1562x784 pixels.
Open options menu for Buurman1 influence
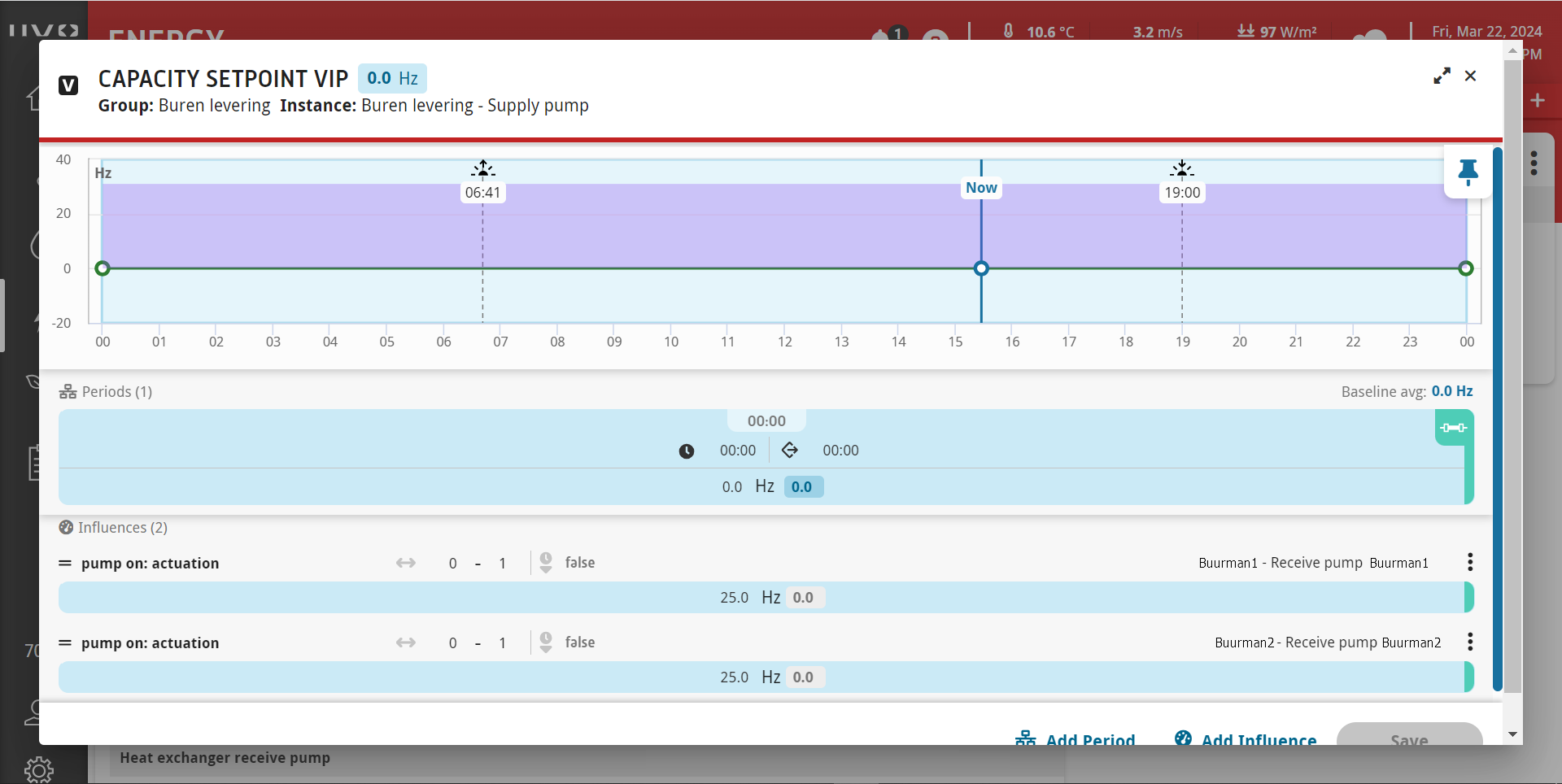(1470, 562)
